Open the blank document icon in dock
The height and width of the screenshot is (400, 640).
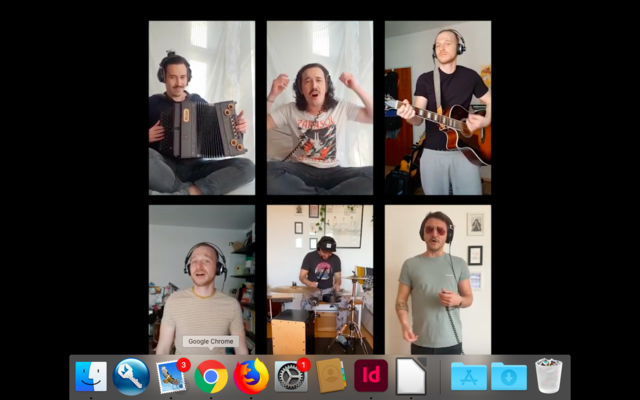tap(411, 377)
